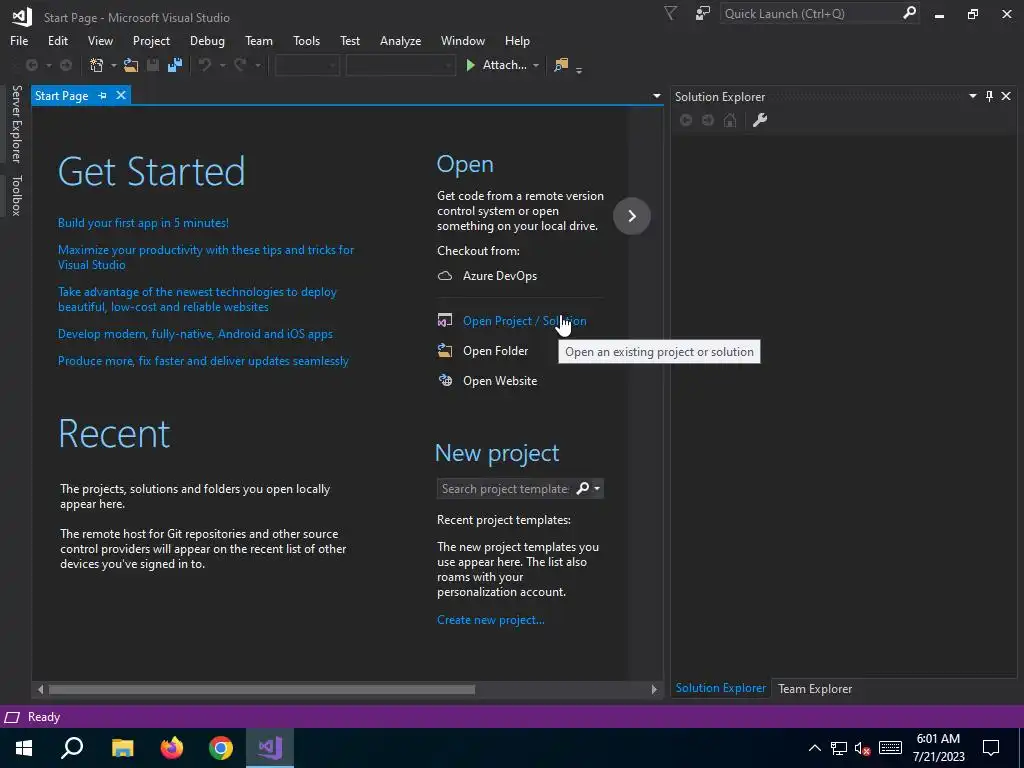Launch Firefox from the taskbar
The height and width of the screenshot is (768, 1024).
tap(172, 748)
